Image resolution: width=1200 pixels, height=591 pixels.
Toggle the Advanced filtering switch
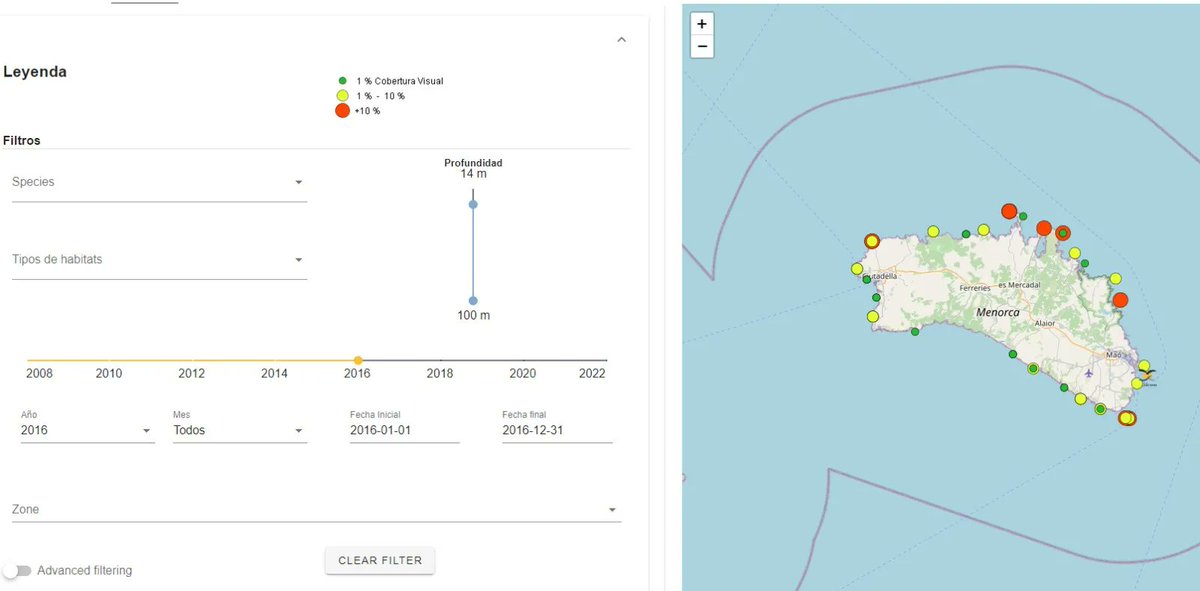pos(17,571)
